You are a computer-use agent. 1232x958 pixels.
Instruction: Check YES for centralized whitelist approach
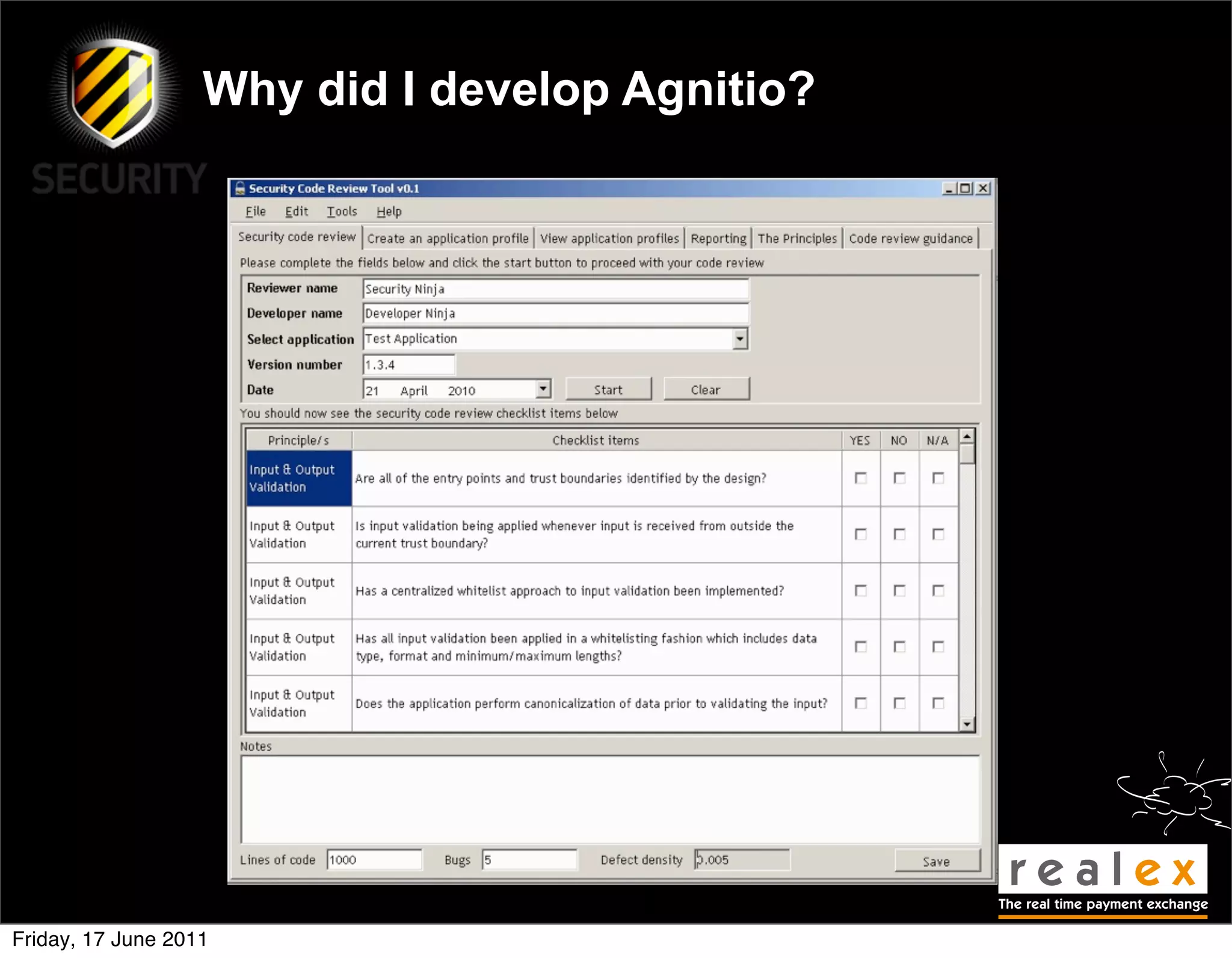point(861,591)
